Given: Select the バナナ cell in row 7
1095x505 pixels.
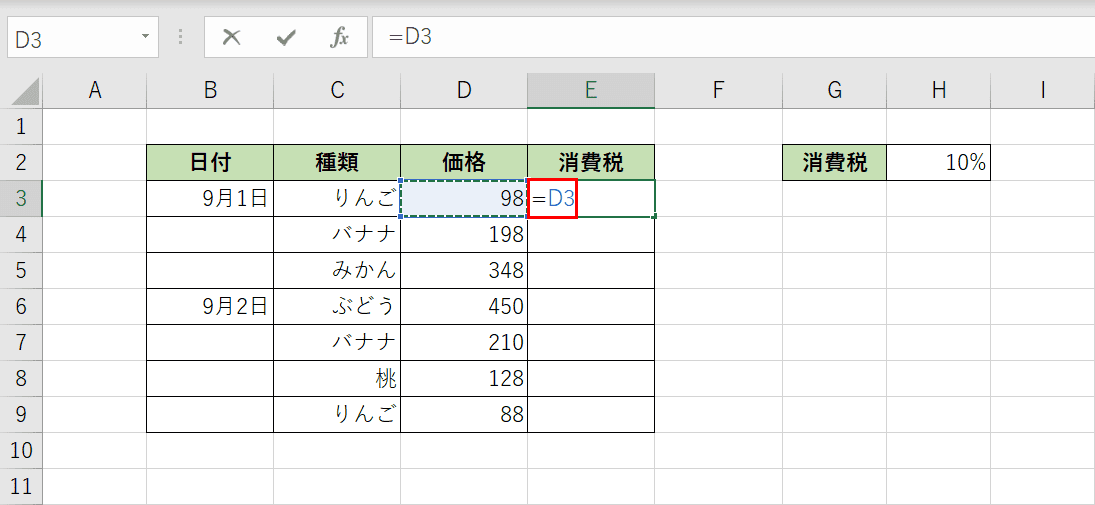Looking at the screenshot, I should (x=337, y=343).
